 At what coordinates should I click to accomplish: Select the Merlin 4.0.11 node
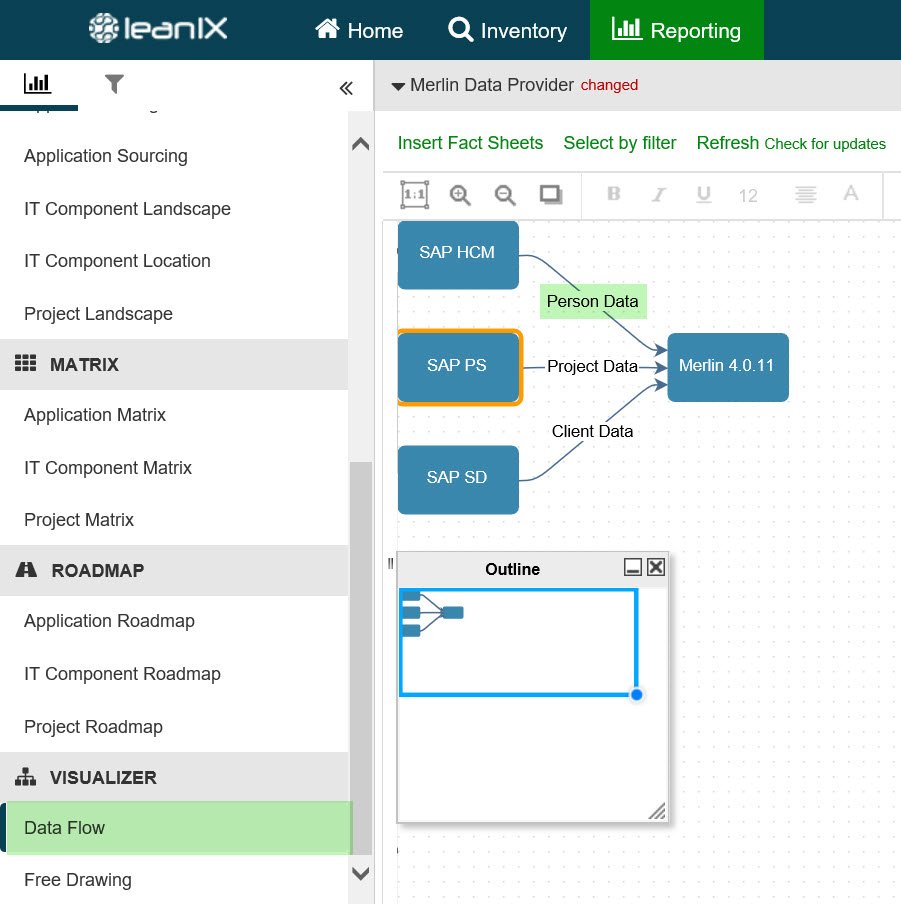(727, 367)
